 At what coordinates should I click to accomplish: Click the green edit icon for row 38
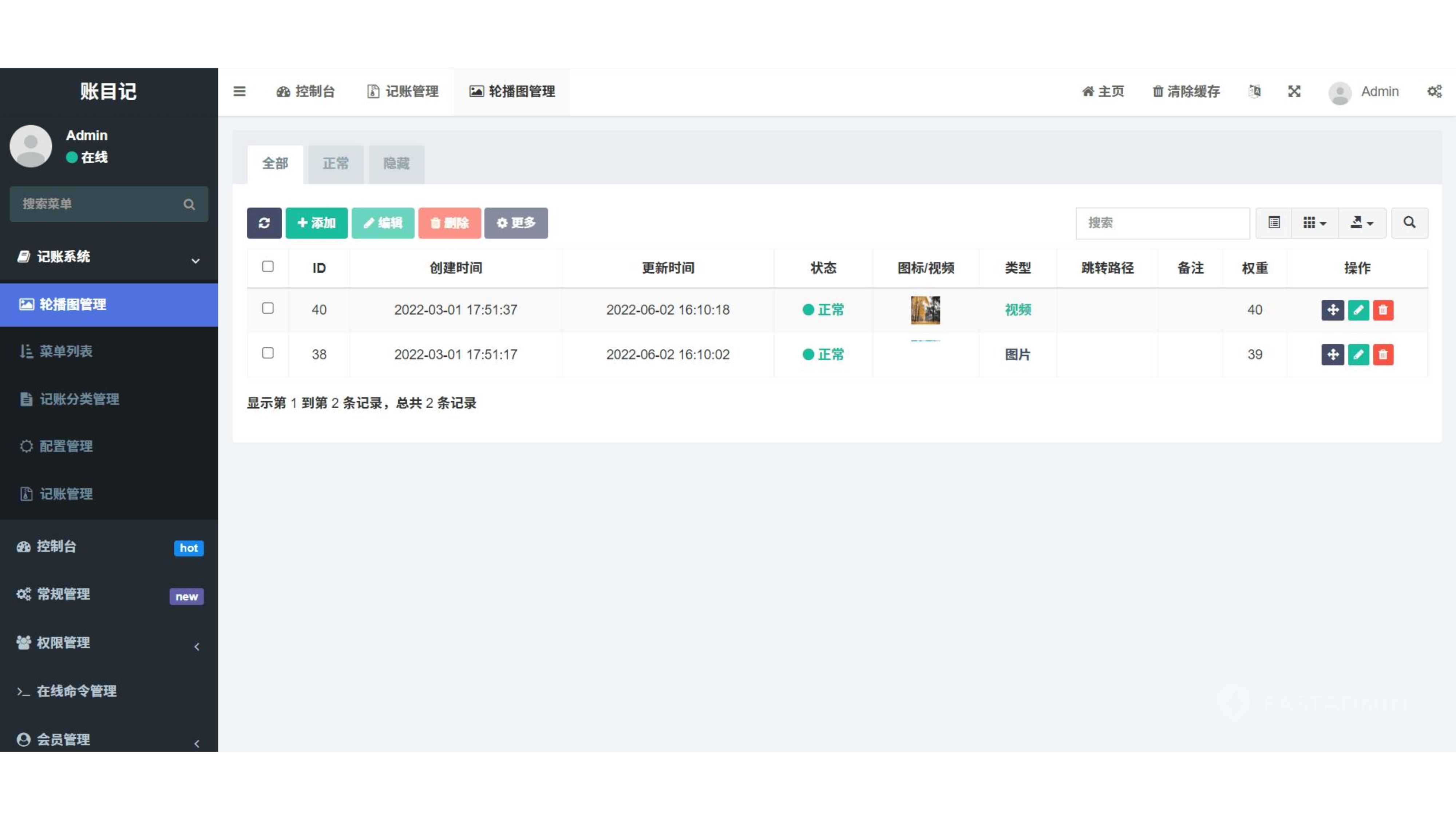pyautogui.click(x=1358, y=355)
